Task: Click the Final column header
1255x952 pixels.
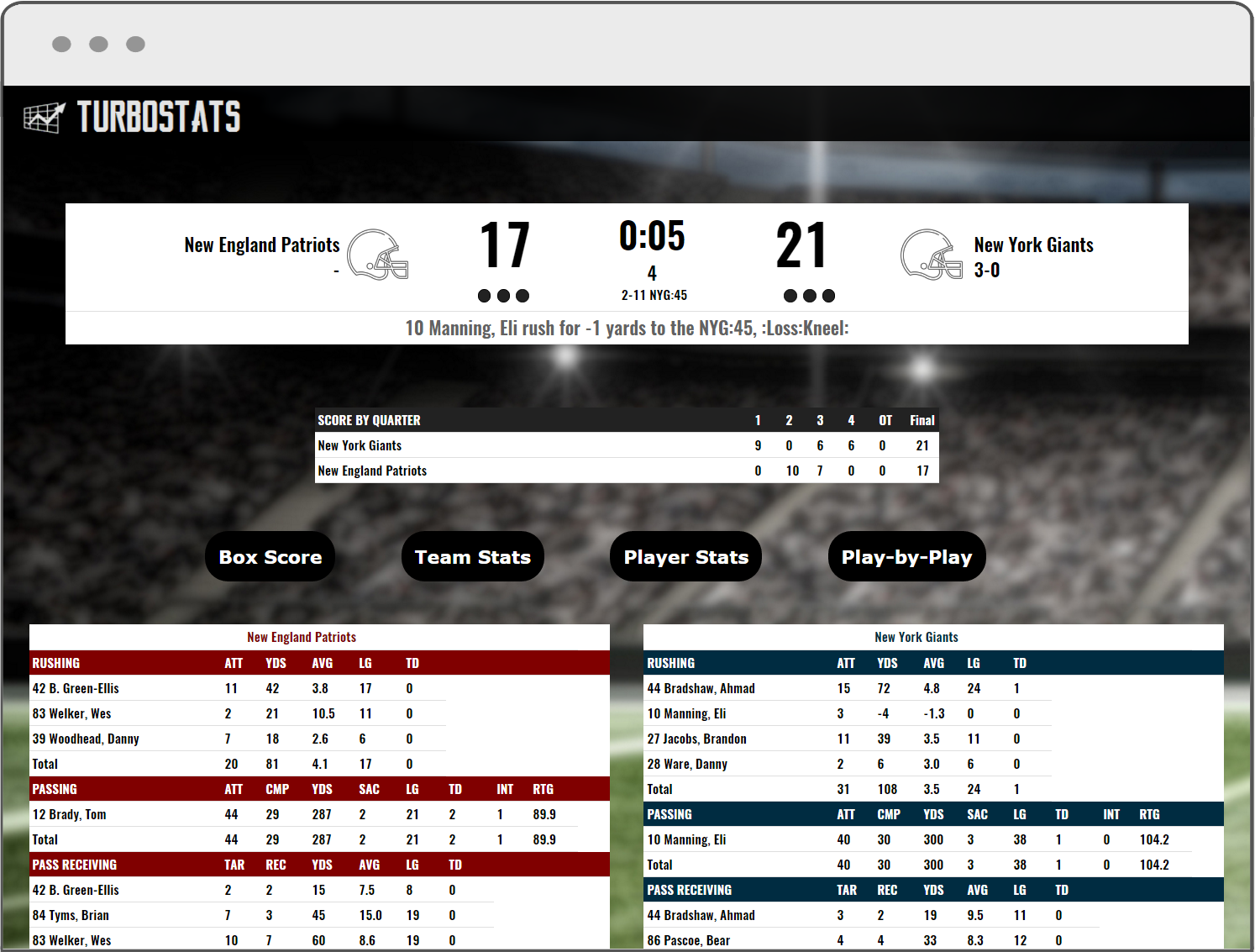Action: (922, 420)
